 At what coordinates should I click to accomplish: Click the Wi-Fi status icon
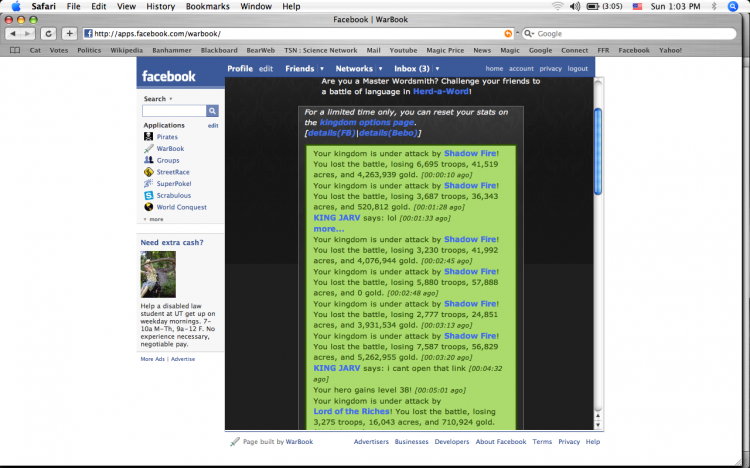click(x=557, y=6)
